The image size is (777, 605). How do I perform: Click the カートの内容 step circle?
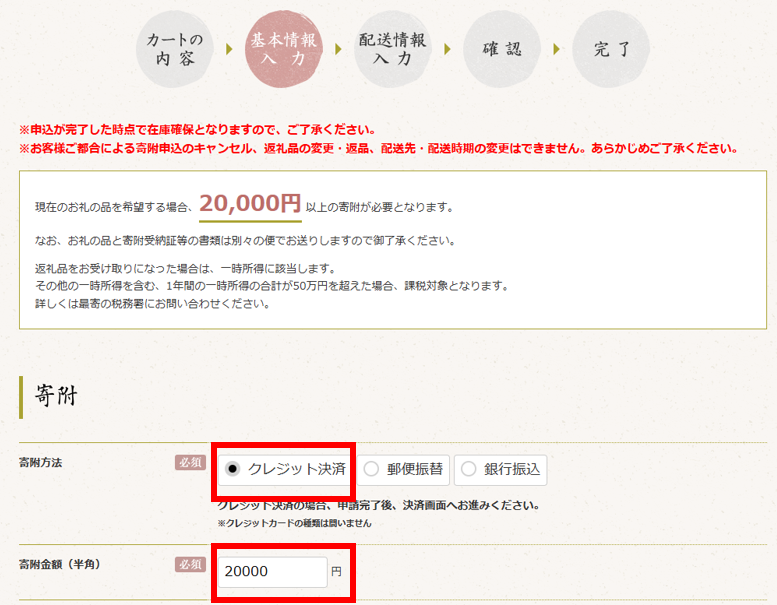175,49
